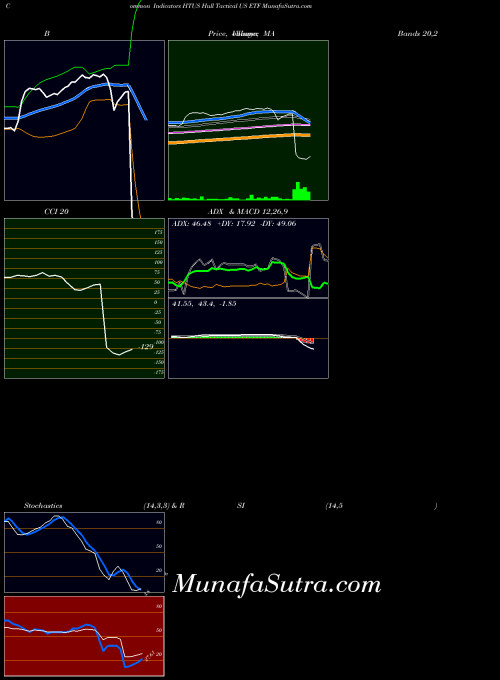Click the 'Price, Volume, MA' heading
This screenshot has width=500, height=680.
(x=241, y=33)
